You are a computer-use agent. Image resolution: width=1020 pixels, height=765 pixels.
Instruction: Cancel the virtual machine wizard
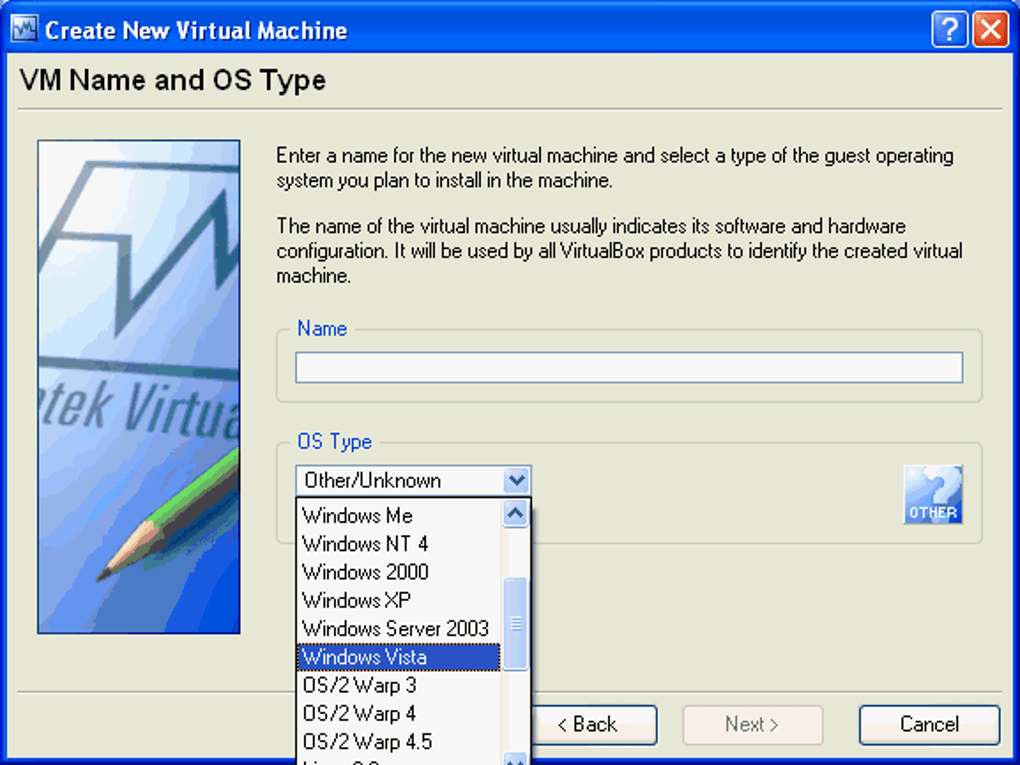point(929,725)
